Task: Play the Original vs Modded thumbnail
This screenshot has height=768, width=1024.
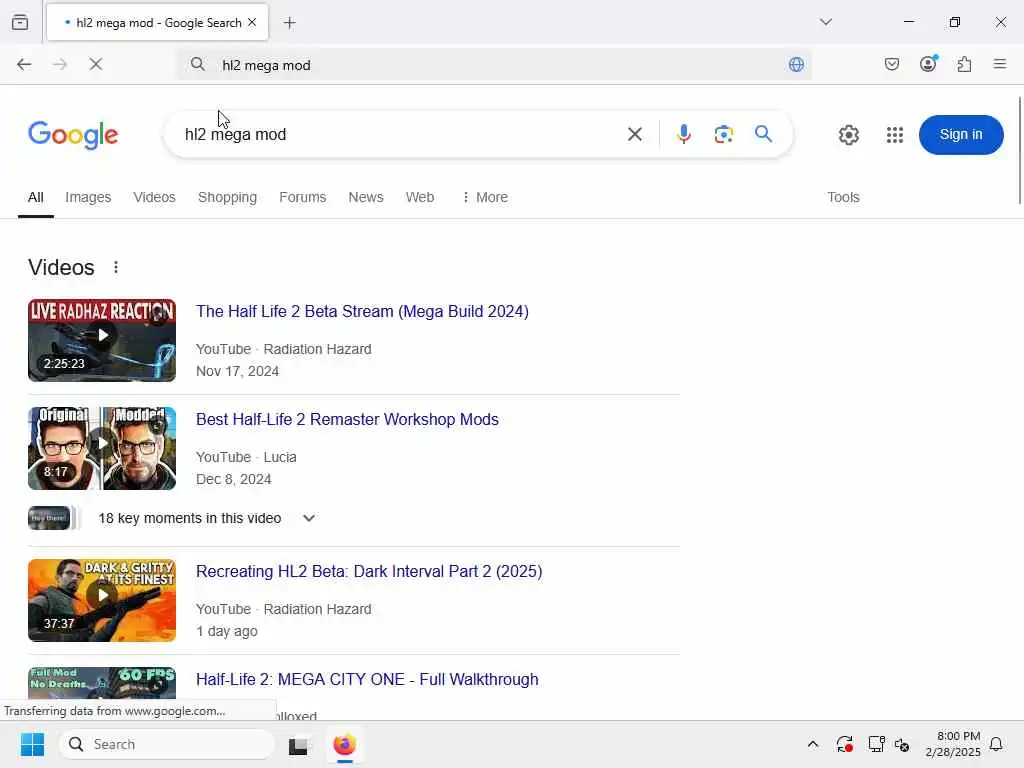Action: point(102,448)
